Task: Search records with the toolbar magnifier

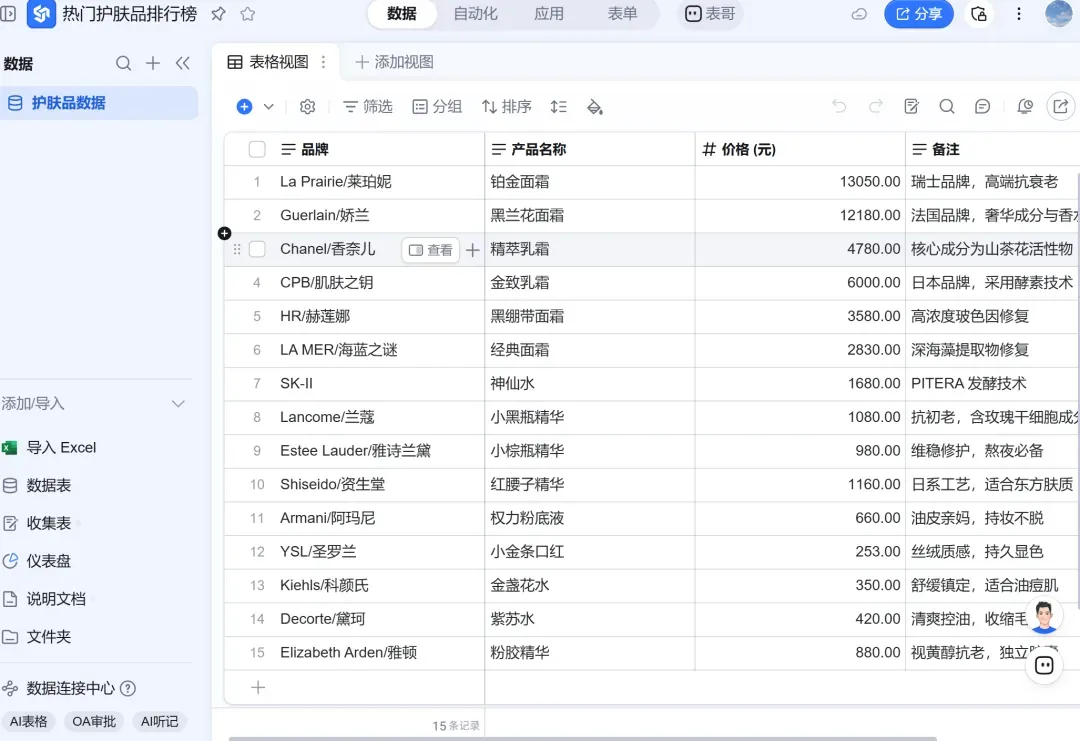Action: [x=947, y=106]
